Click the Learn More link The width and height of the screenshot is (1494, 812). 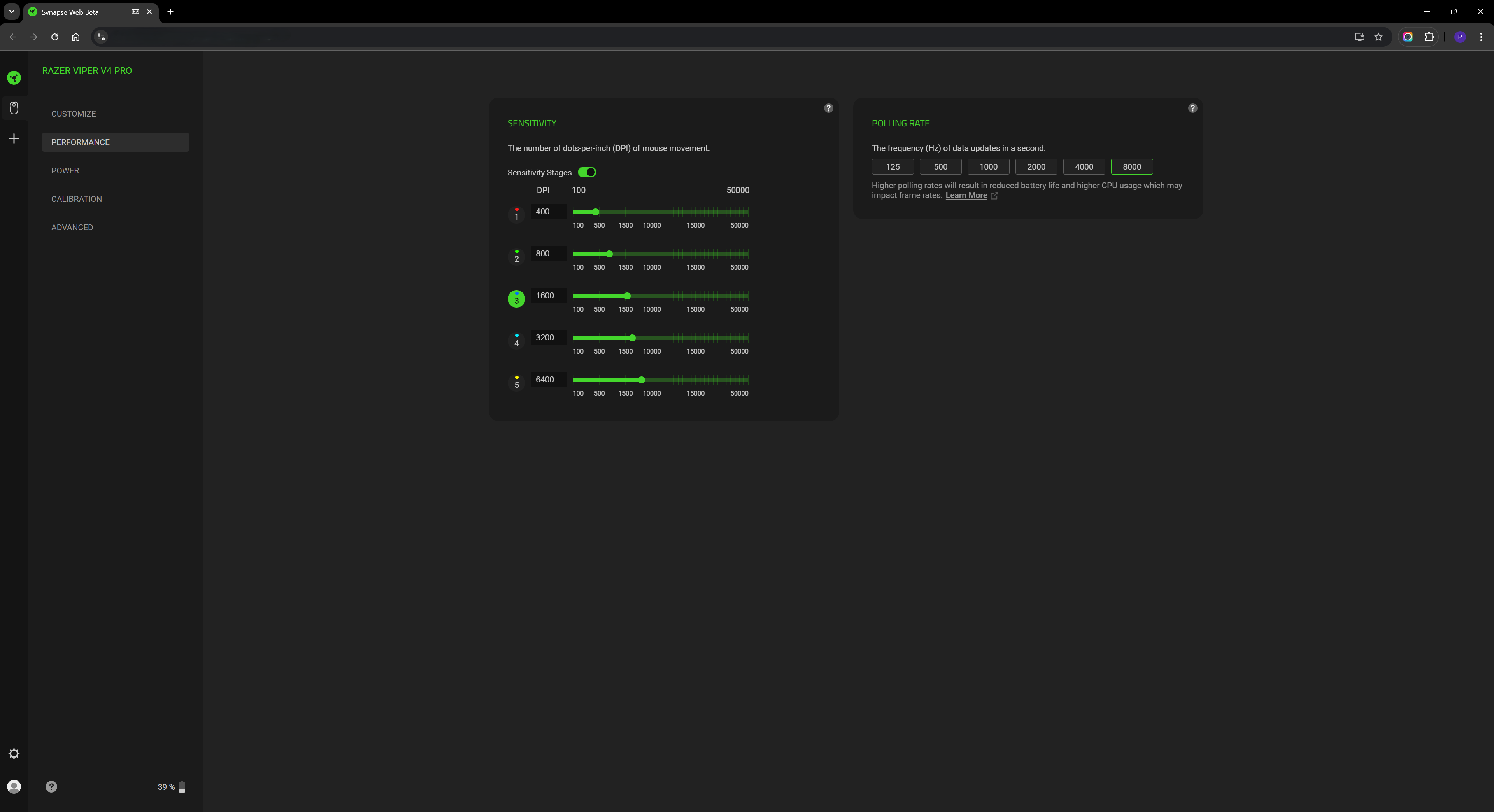pyautogui.click(x=966, y=195)
